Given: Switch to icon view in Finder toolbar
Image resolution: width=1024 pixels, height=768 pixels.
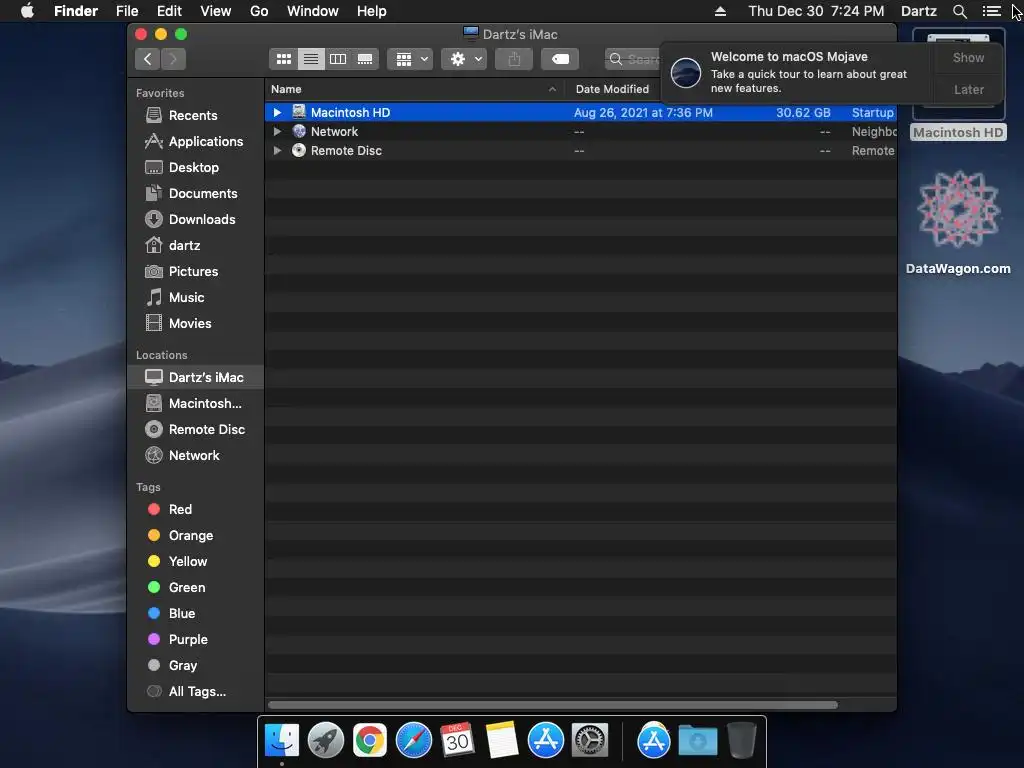Looking at the screenshot, I should [283, 59].
